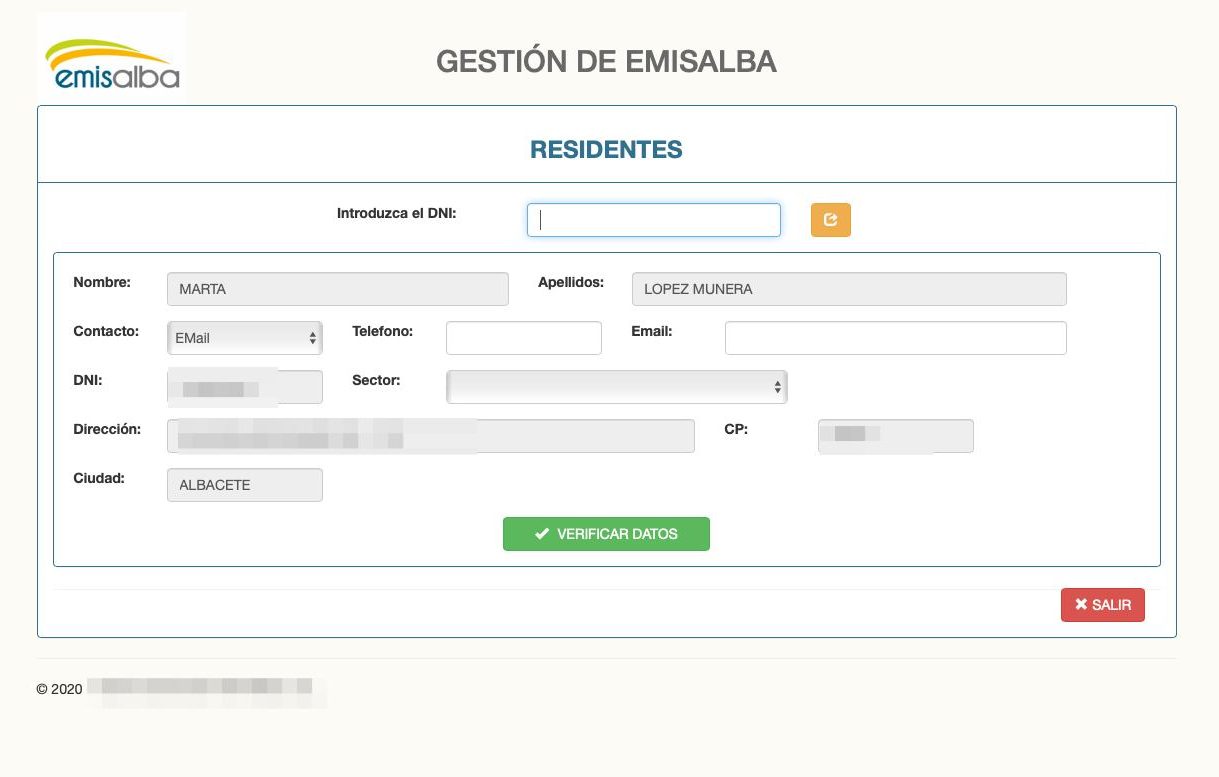The image size is (1219, 777).
Task: Select the Apellidos field with LOPEZ MUNERA
Action: point(848,289)
